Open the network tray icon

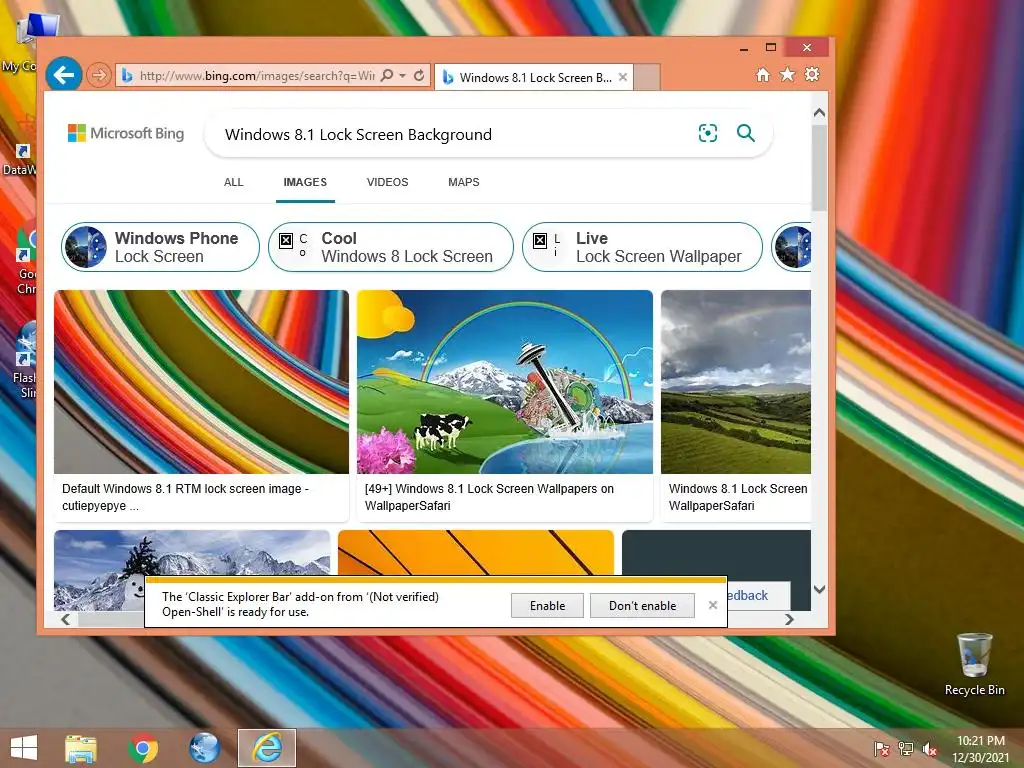point(905,749)
